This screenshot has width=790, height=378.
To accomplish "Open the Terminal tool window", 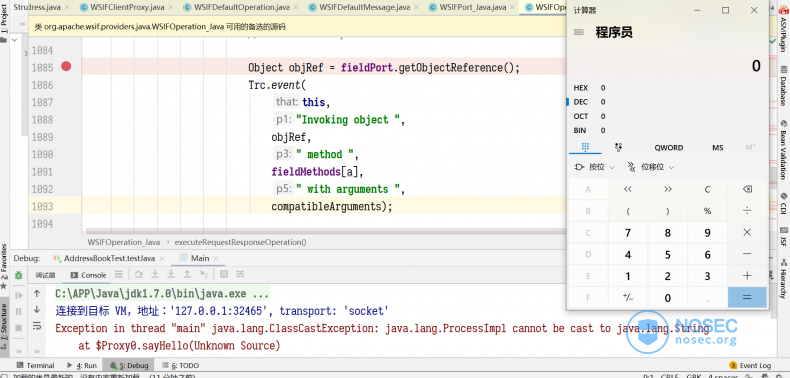I will [x=35, y=365].
